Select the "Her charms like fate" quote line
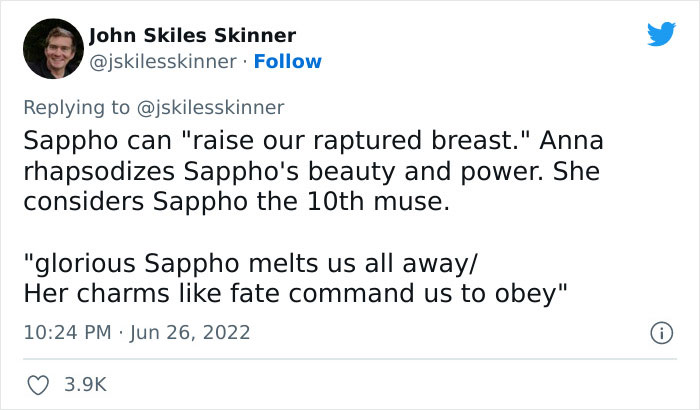Image resolution: width=700 pixels, height=410 pixels. [x=296, y=294]
